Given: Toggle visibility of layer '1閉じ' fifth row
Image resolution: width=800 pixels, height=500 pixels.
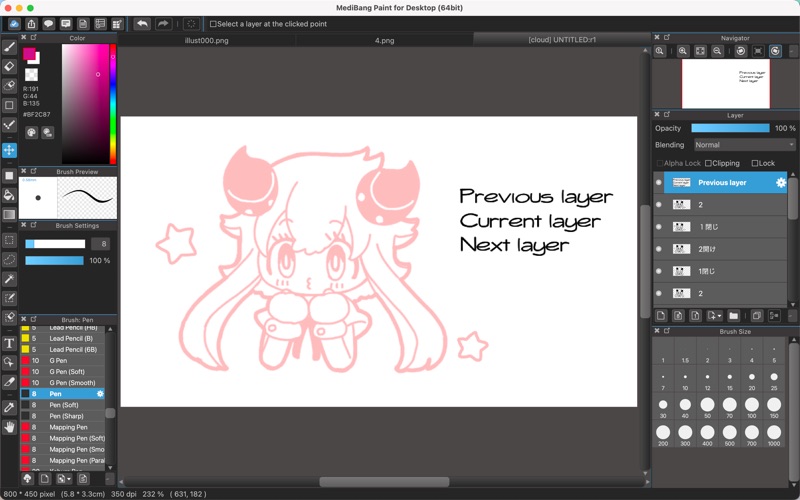Looking at the screenshot, I should pyautogui.click(x=659, y=271).
